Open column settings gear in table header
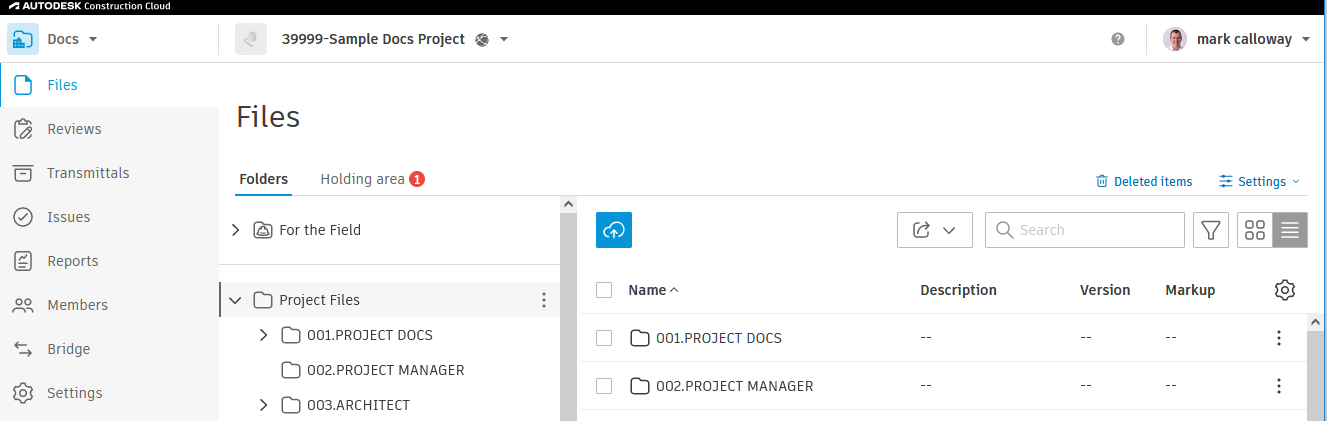 point(1285,290)
